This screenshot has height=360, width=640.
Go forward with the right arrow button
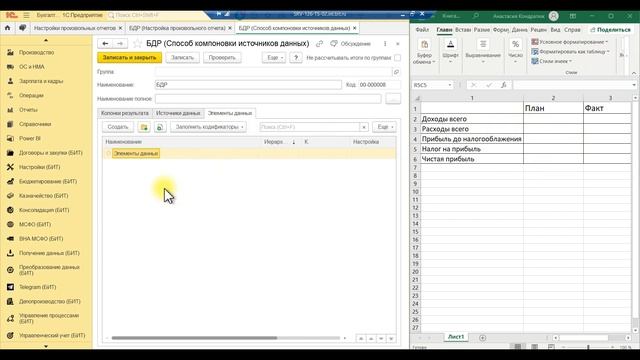120,44
